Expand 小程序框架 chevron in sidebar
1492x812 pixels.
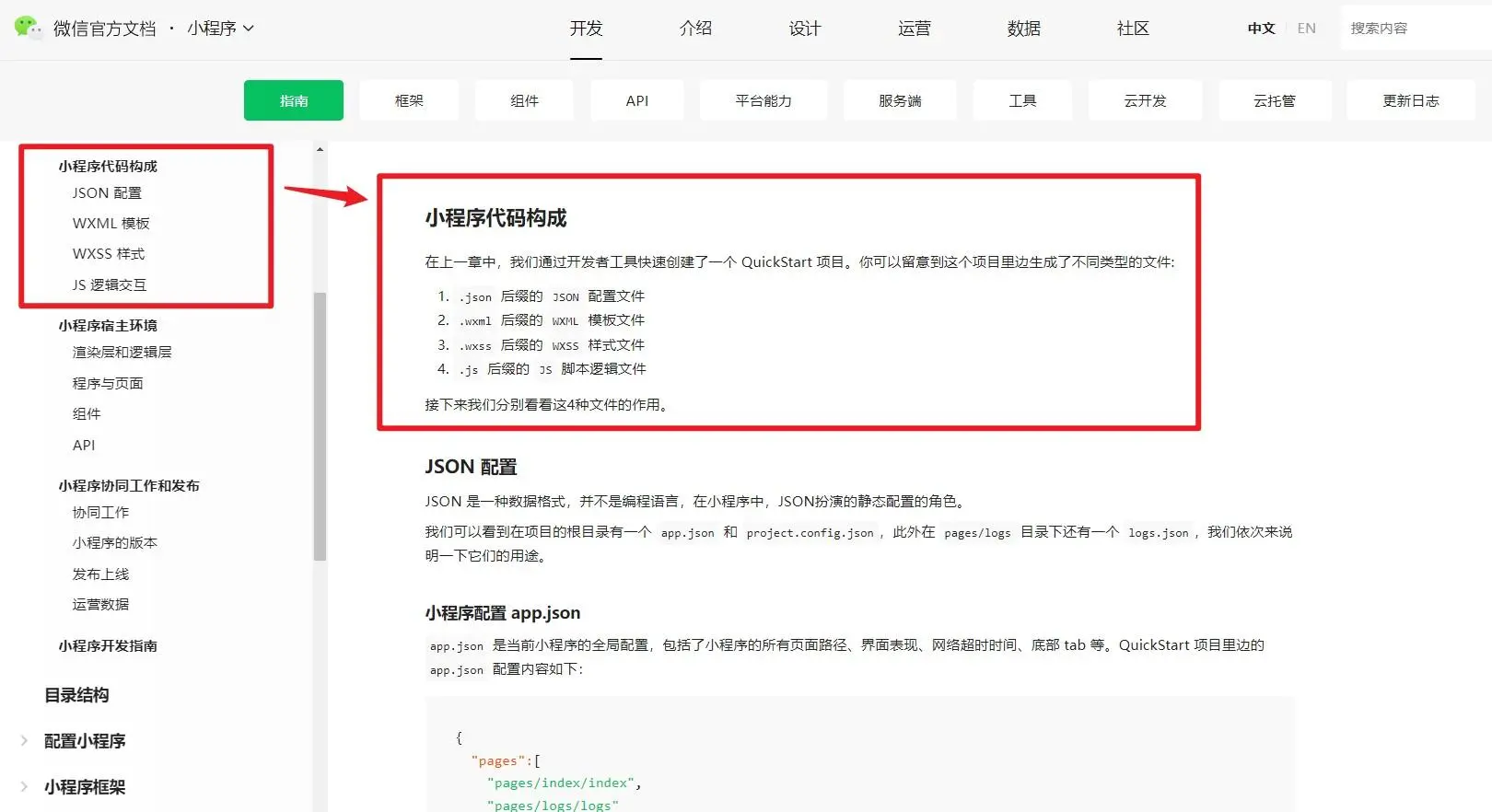[24, 786]
